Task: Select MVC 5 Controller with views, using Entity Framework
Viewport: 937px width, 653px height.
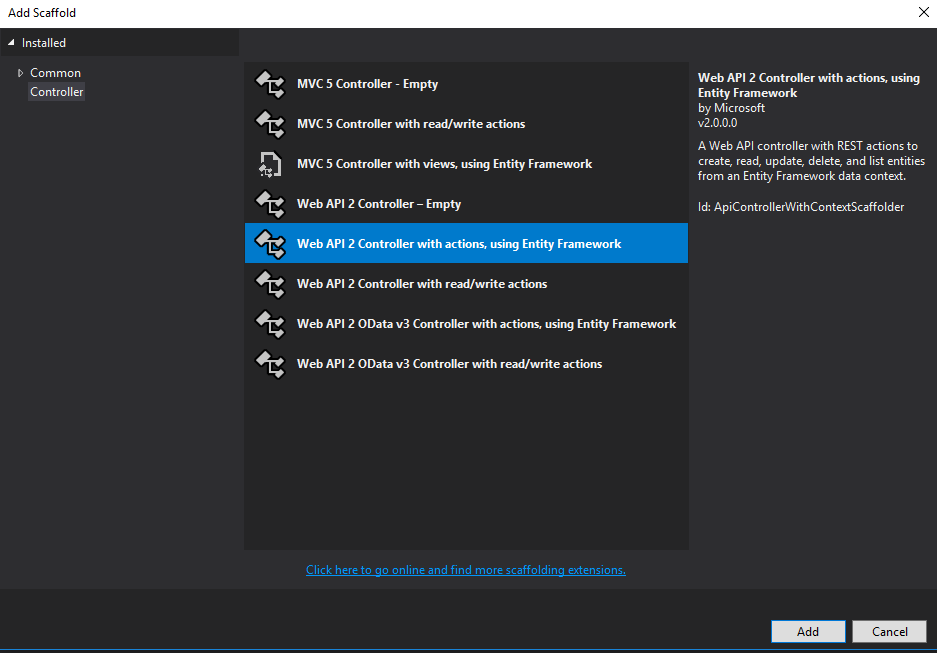Action: (444, 164)
